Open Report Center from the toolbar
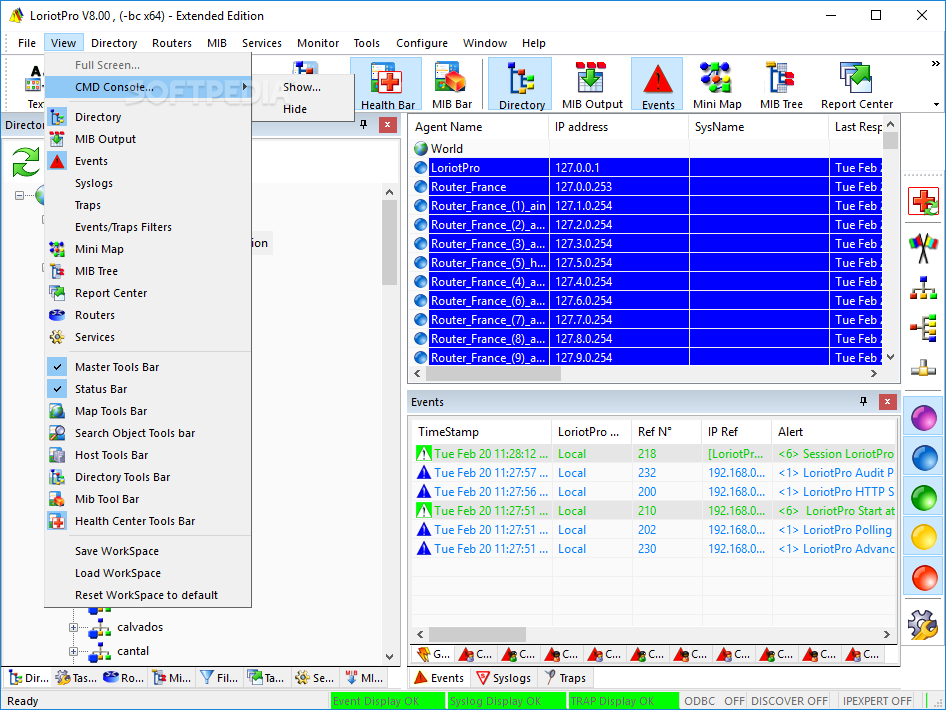Screen dimensions: 946x710 (x=857, y=84)
